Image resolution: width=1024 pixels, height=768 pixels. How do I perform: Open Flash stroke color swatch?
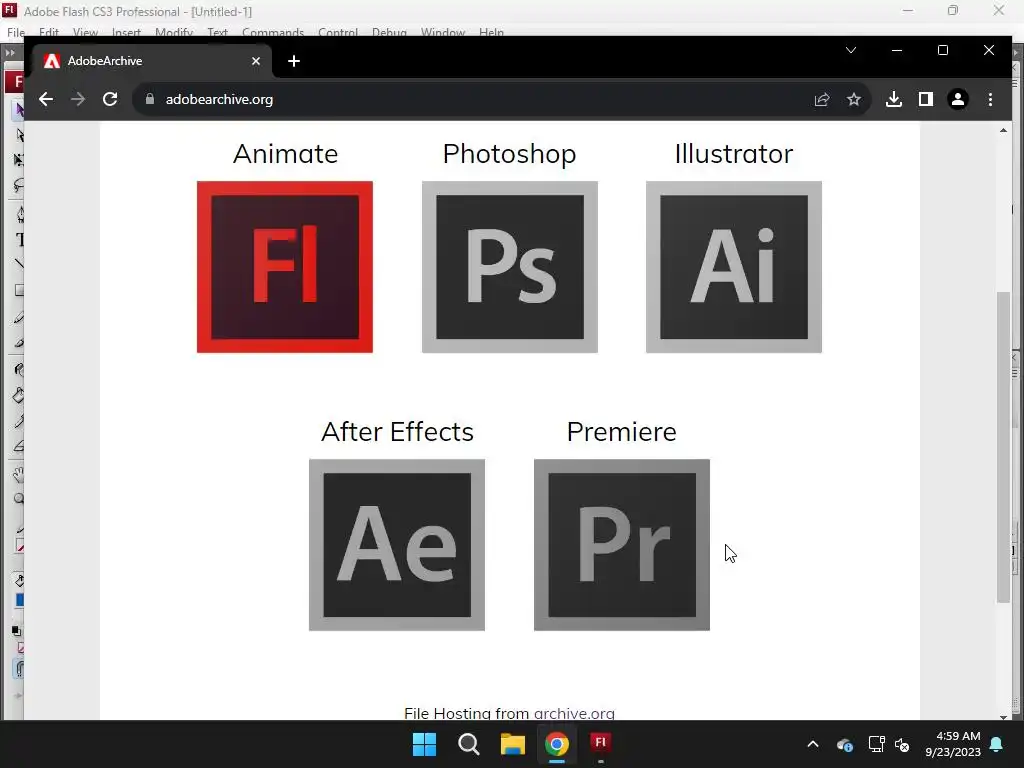[x=20, y=546]
